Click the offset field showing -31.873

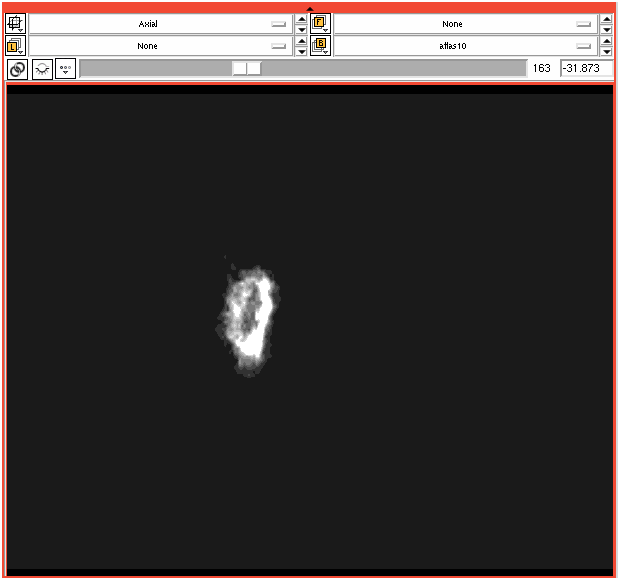(584, 68)
